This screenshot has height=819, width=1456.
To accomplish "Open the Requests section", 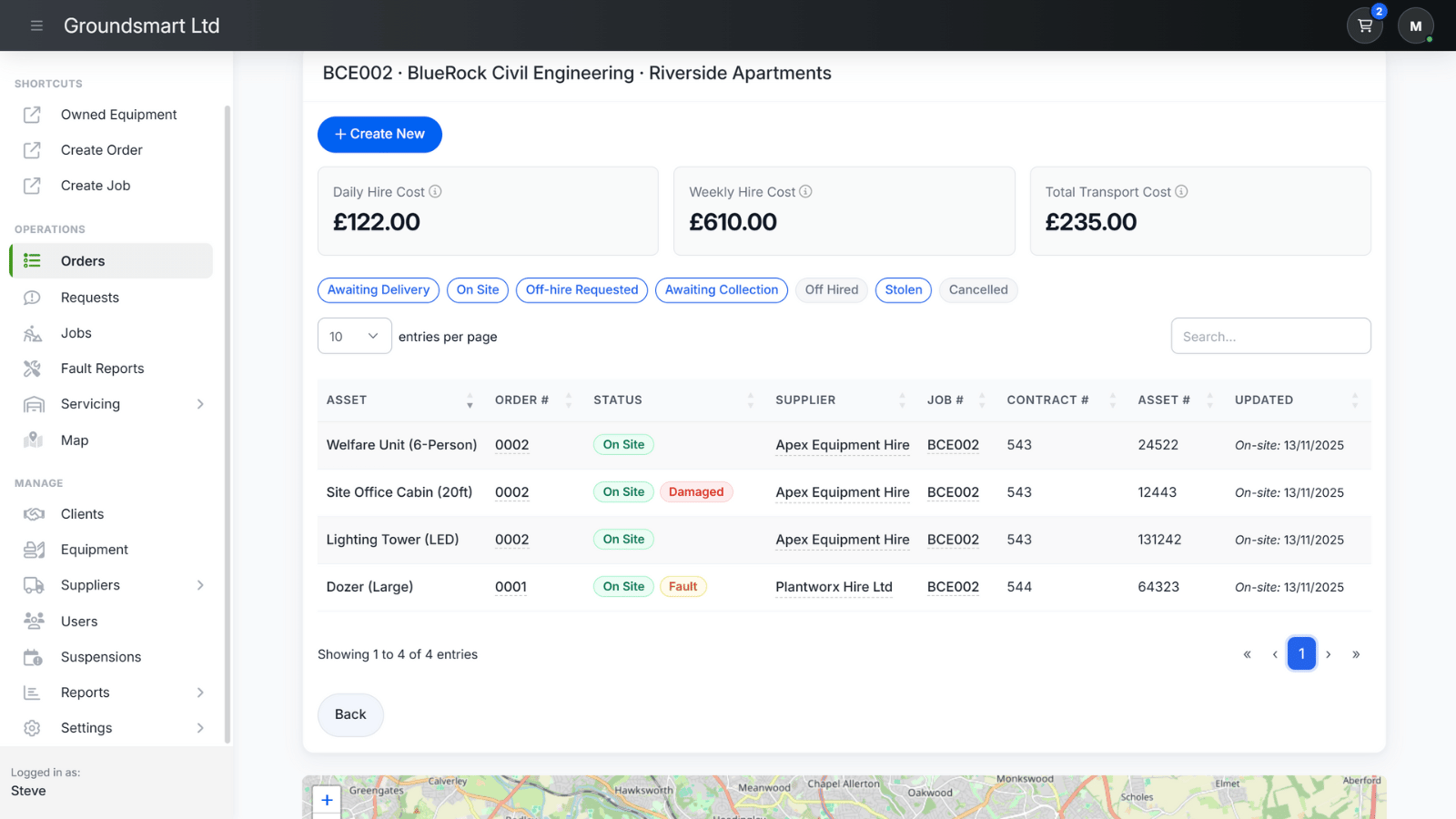I will point(89,297).
